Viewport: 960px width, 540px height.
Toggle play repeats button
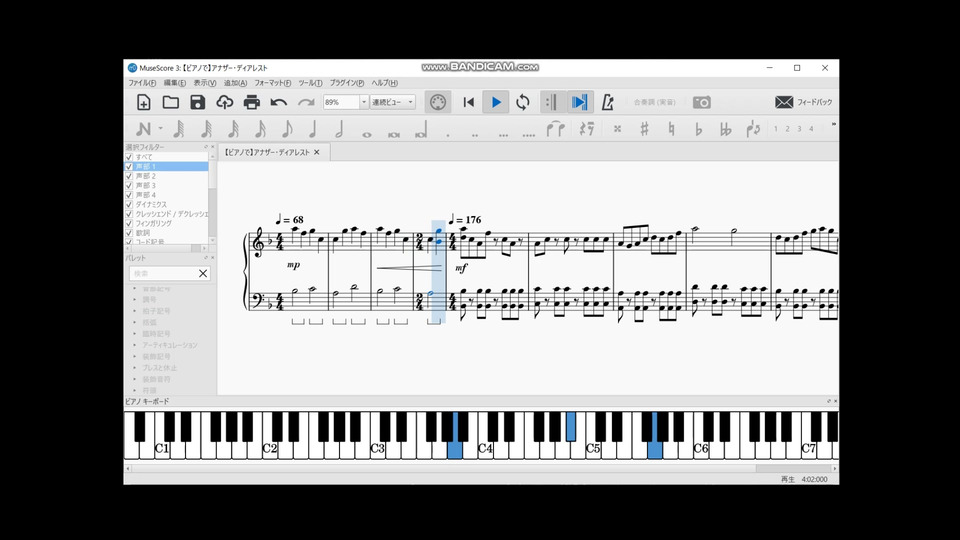click(552, 102)
